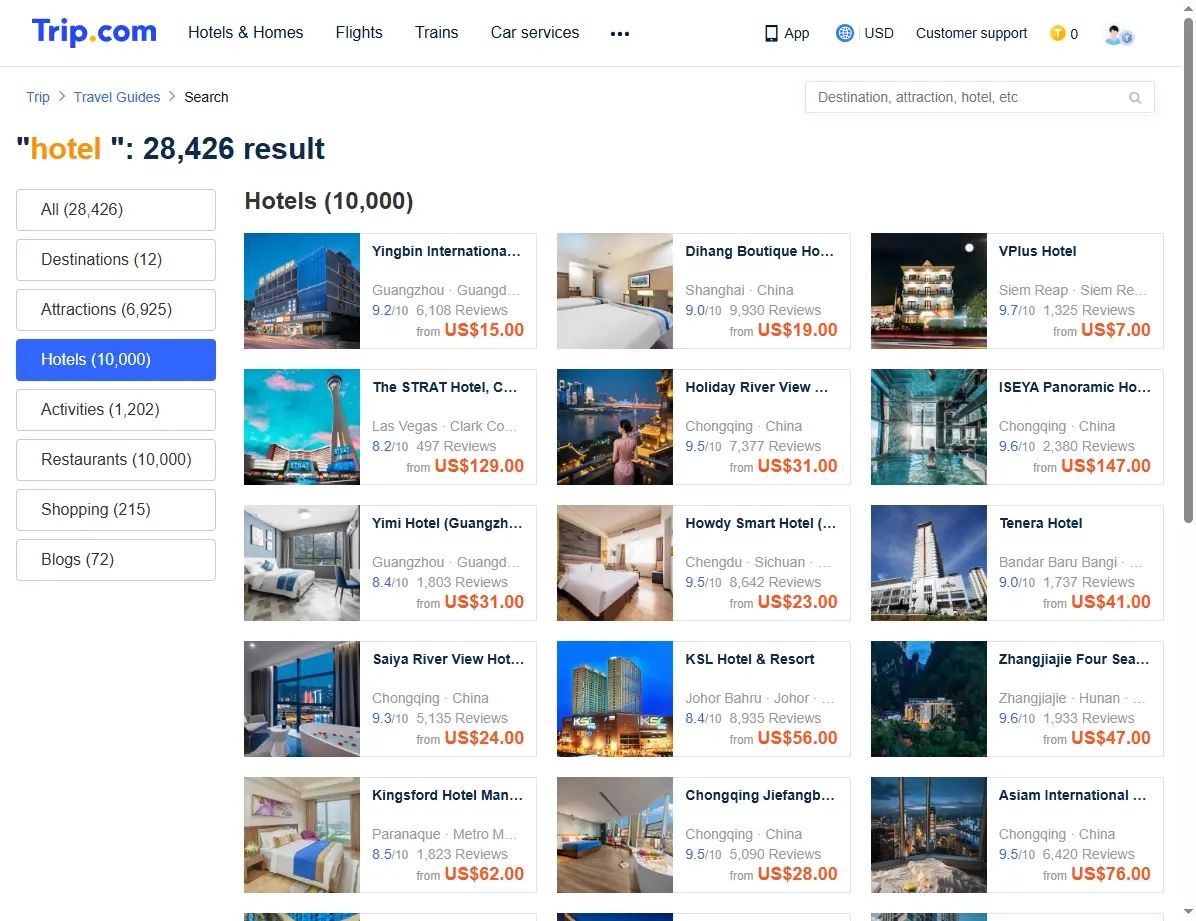Viewport: 1196px width, 921px height.
Task: Open the App download phone icon
Action: (x=771, y=34)
